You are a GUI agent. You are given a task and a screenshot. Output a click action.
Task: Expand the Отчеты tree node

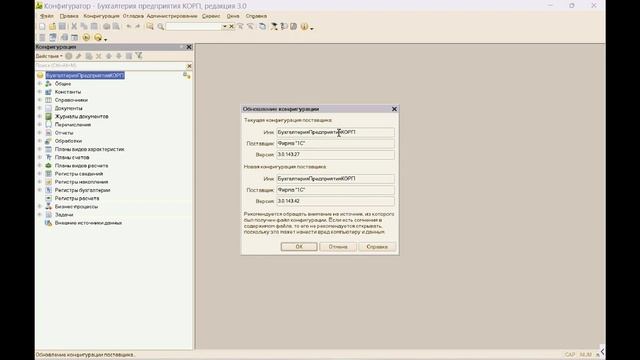(40, 133)
